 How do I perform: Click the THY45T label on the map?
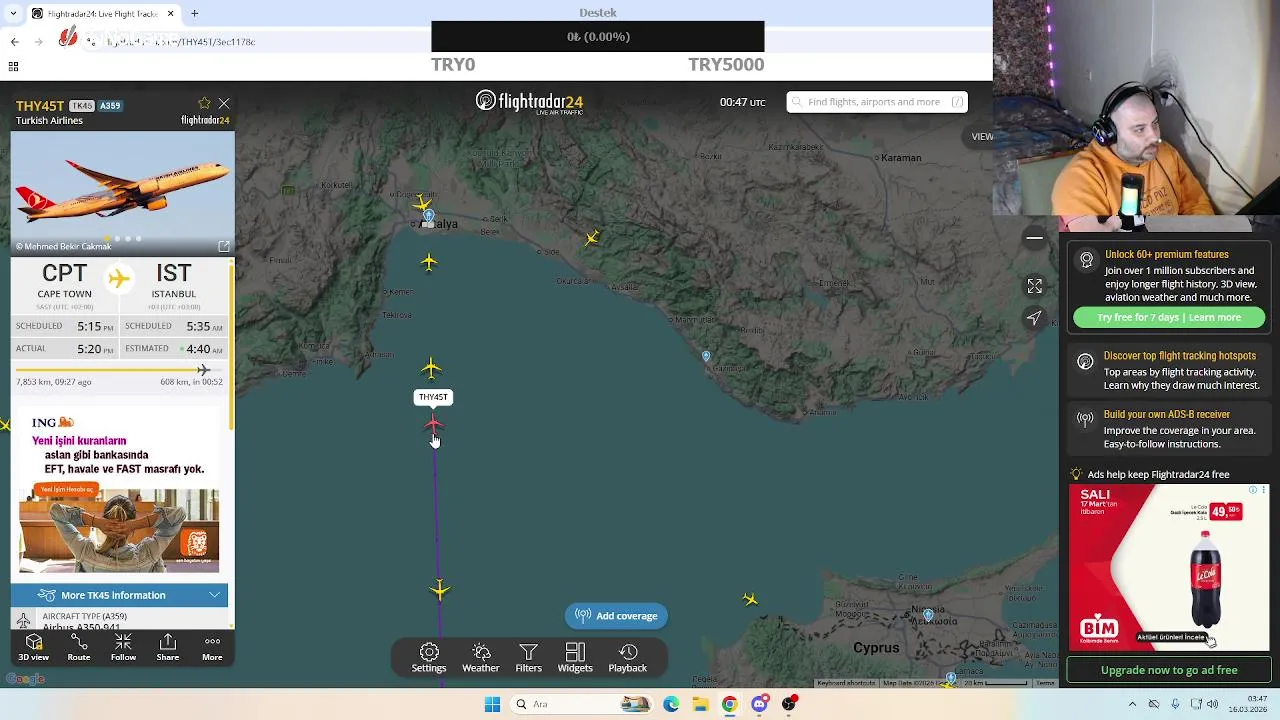tap(433, 397)
